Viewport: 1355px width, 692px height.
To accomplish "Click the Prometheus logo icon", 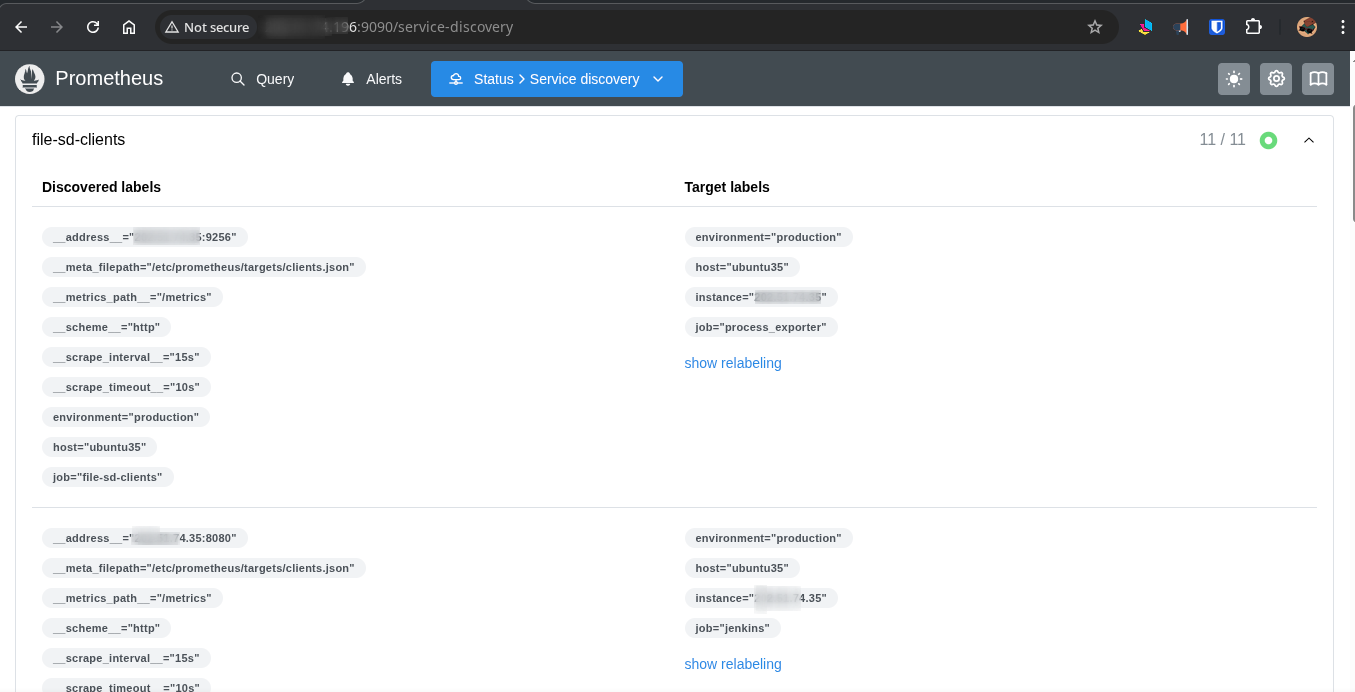I will point(29,78).
